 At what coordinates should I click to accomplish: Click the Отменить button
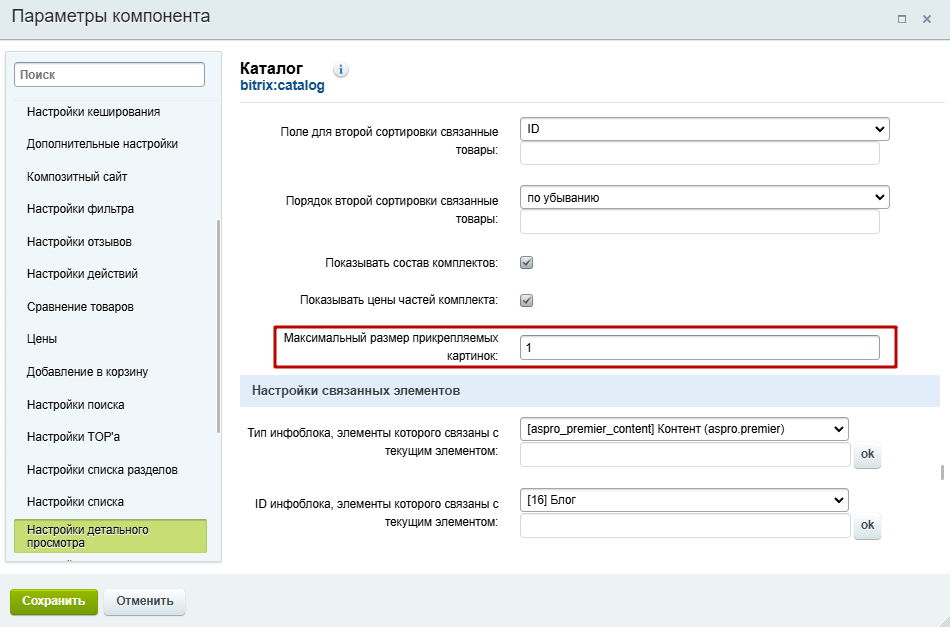point(145,602)
